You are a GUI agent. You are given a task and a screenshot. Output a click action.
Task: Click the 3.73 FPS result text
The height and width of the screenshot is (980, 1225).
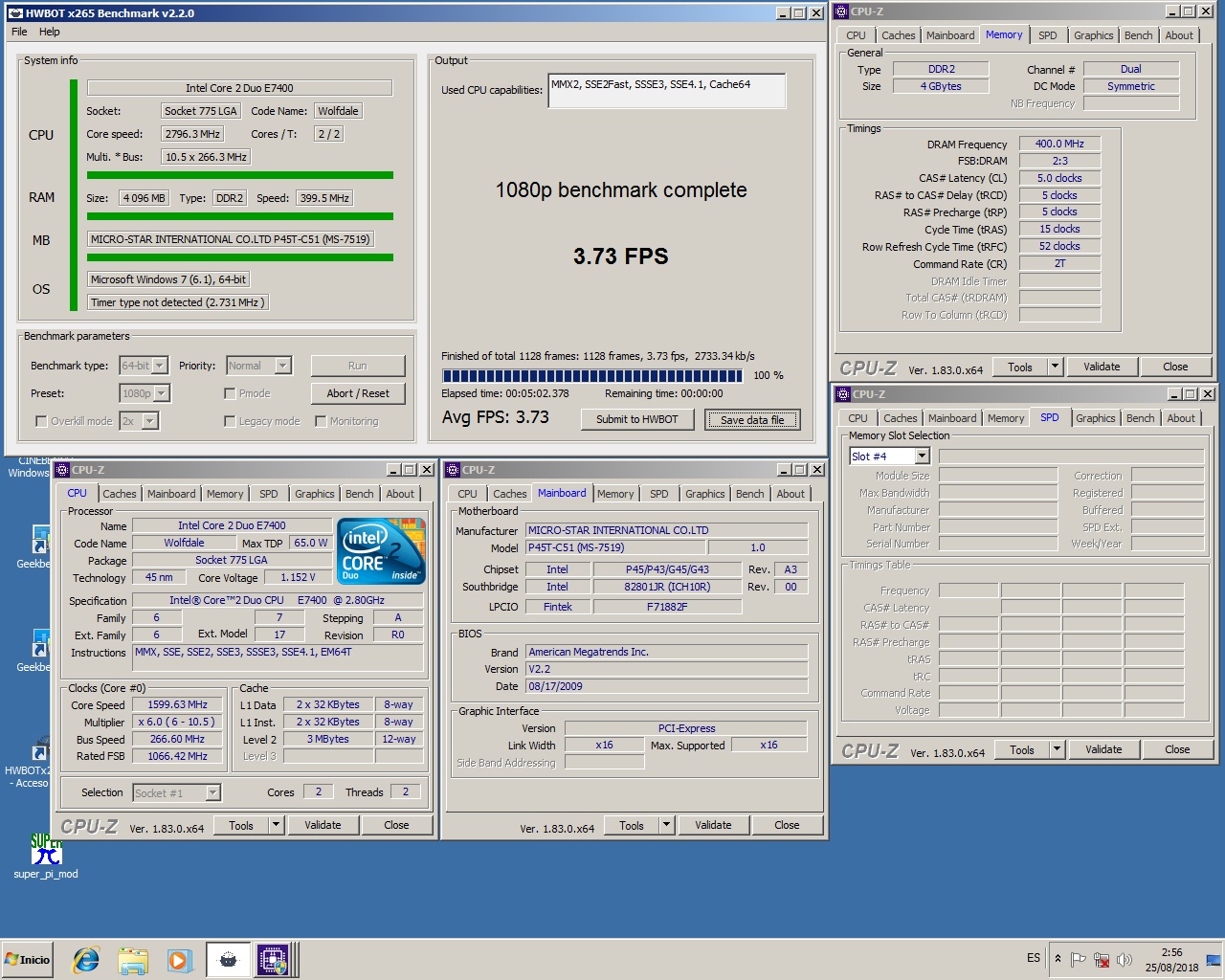pos(621,256)
